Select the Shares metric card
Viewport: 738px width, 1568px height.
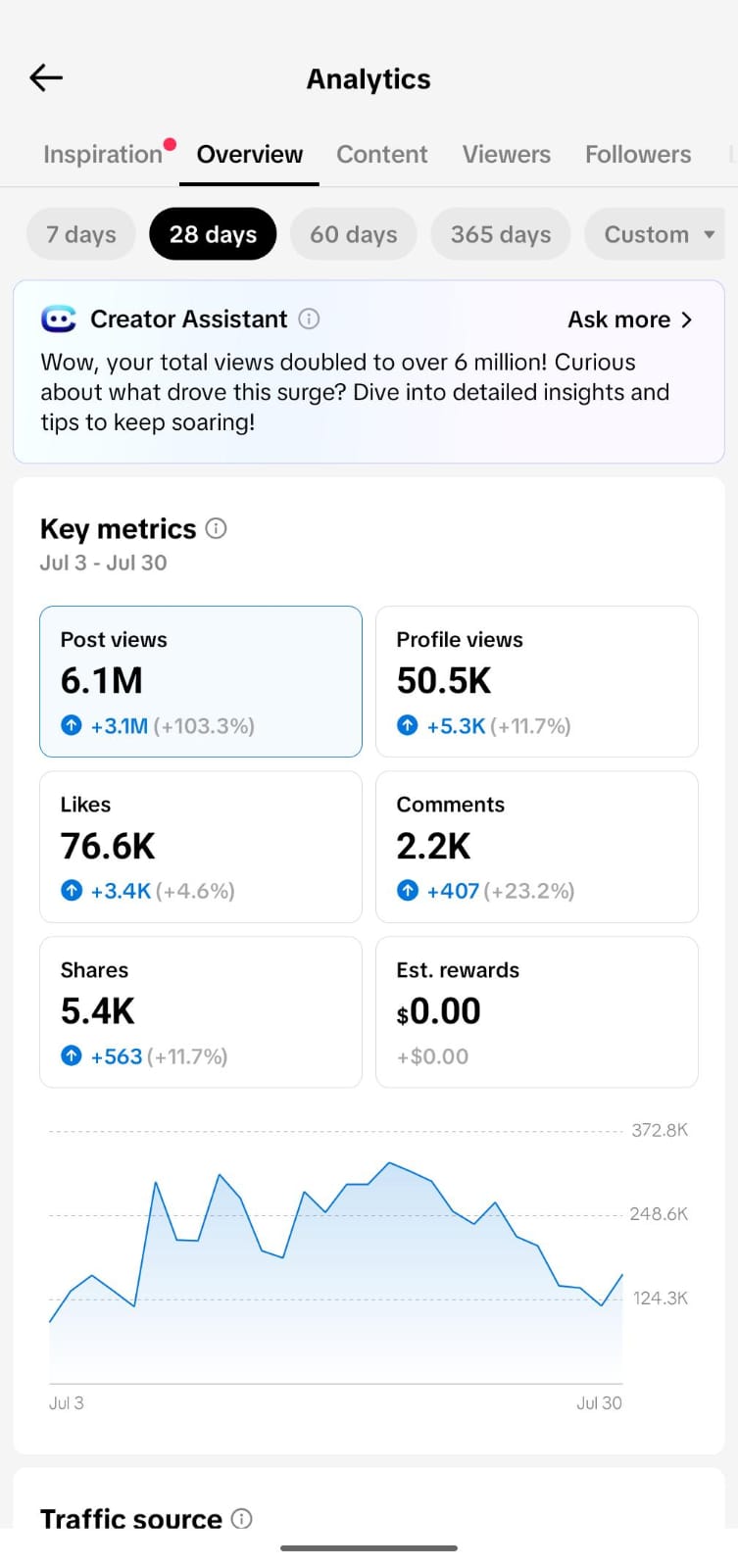click(201, 1012)
